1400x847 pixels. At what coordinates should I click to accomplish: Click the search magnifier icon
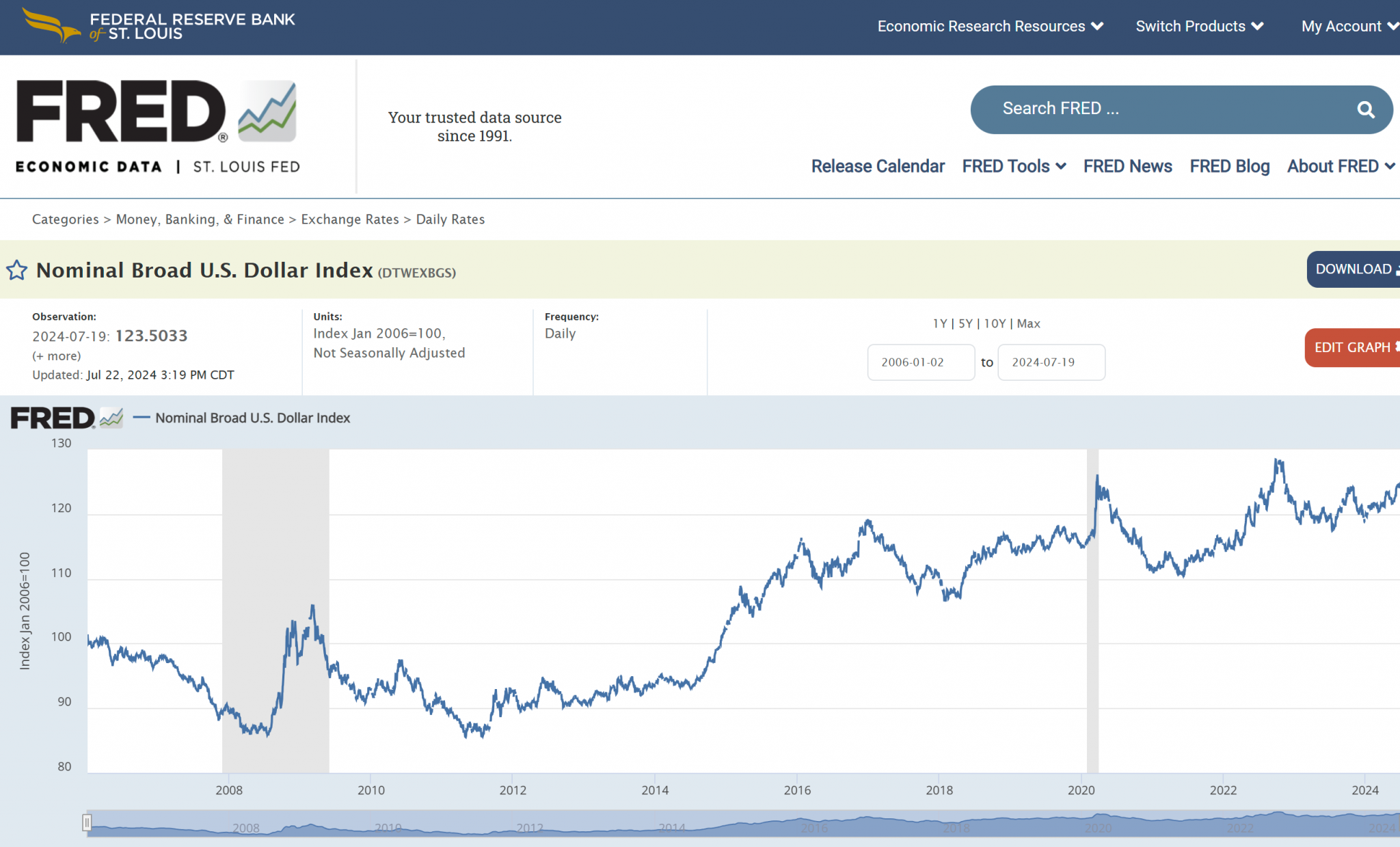point(1365,109)
